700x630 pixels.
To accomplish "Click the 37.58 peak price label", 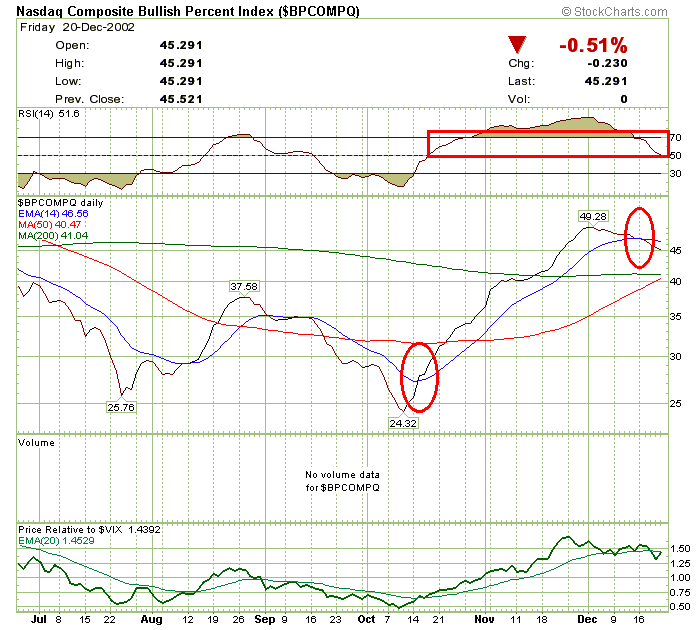I will 244,286.
